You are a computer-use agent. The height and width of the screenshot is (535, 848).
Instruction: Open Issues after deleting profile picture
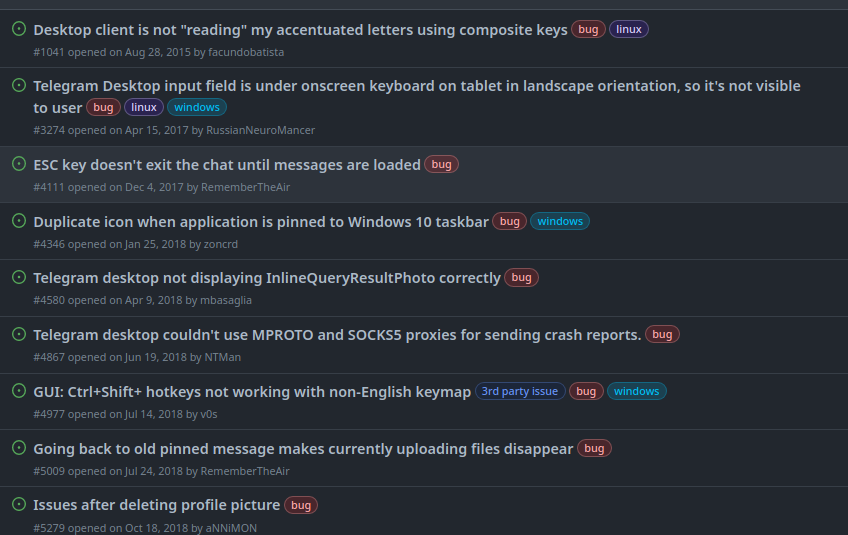(x=157, y=506)
